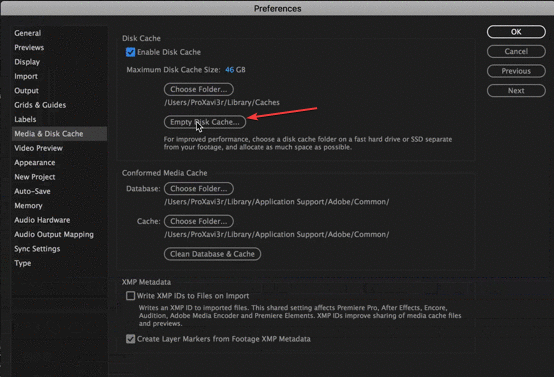Click the Maximum Disk Cache Size label
The width and height of the screenshot is (554, 377).
click(173, 70)
